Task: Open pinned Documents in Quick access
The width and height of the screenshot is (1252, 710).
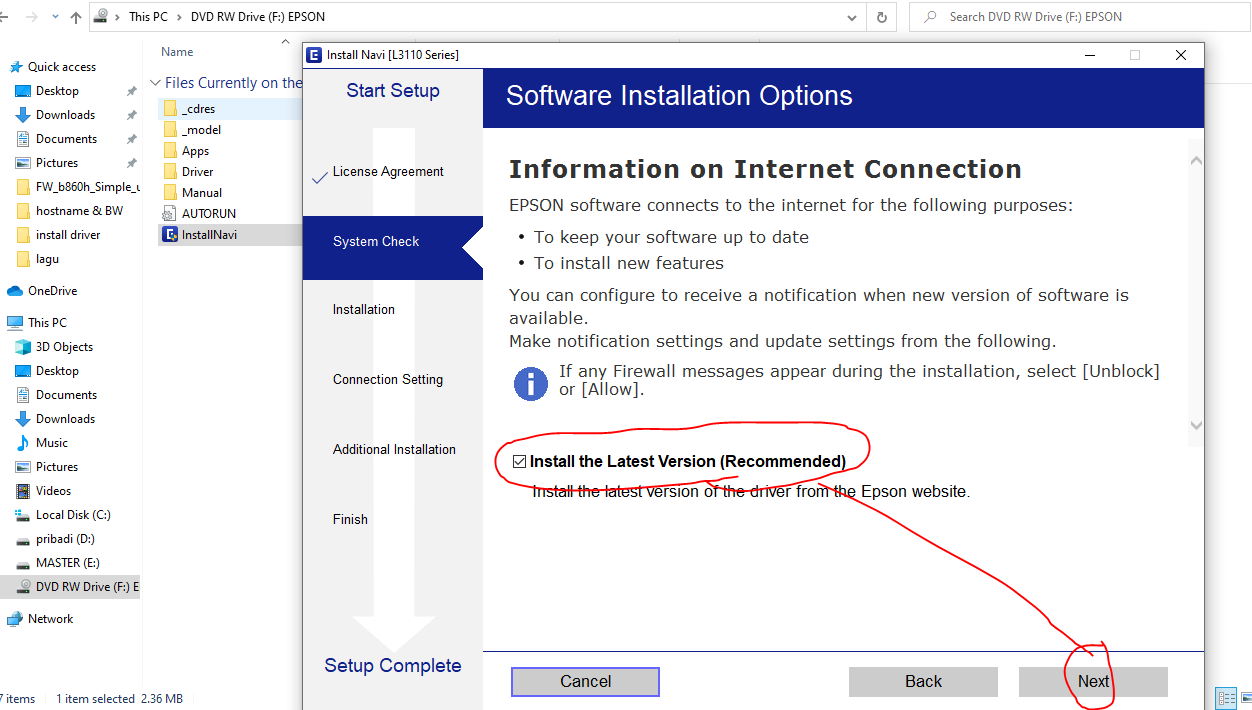Action: point(66,139)
